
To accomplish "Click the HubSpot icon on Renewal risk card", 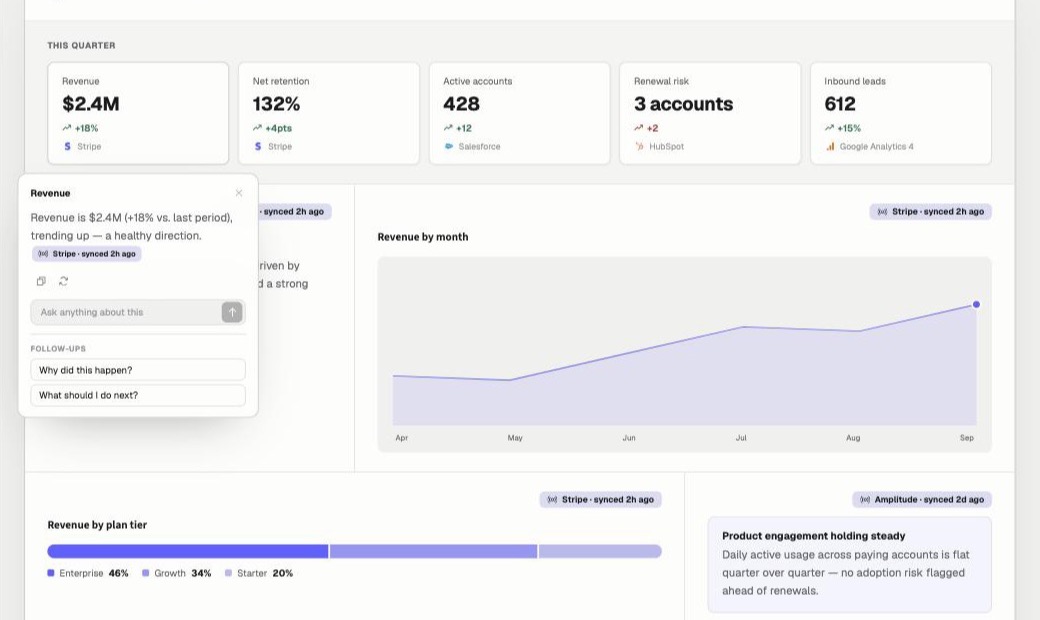I will 639,147.
